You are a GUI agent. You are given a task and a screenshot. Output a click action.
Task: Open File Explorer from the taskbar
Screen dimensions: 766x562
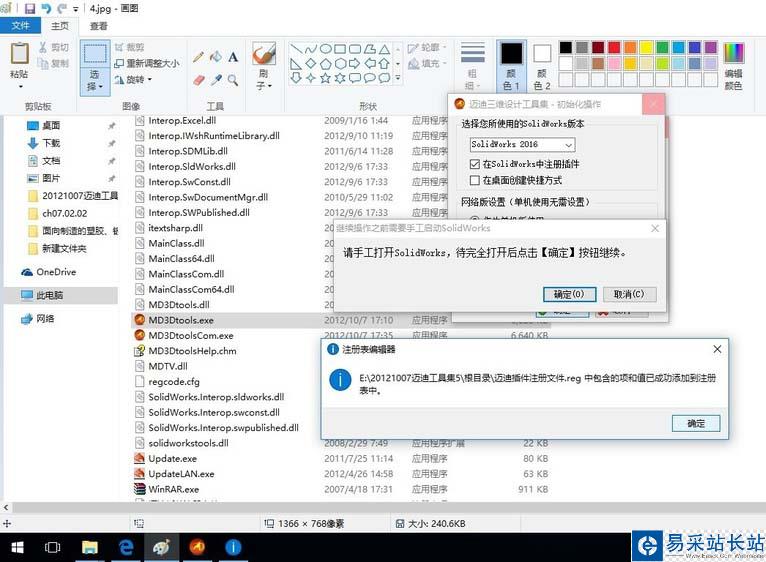point(90,547)
